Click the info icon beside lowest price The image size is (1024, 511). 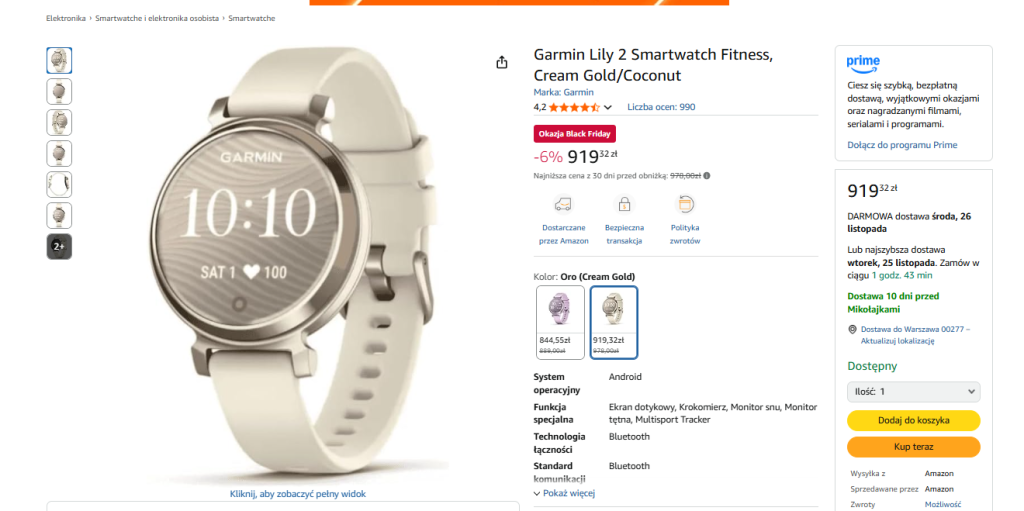(707, 176)
